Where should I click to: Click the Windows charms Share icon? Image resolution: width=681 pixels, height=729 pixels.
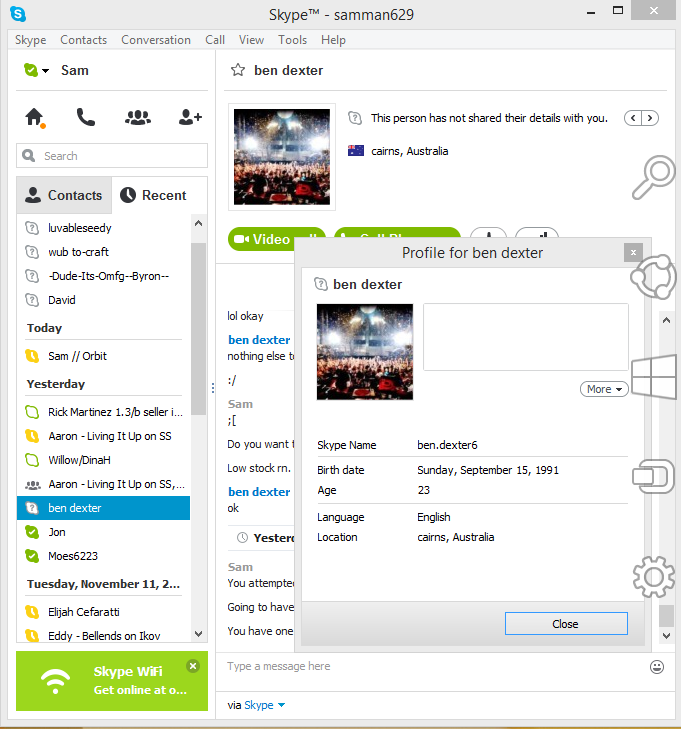tap(653, 277)
